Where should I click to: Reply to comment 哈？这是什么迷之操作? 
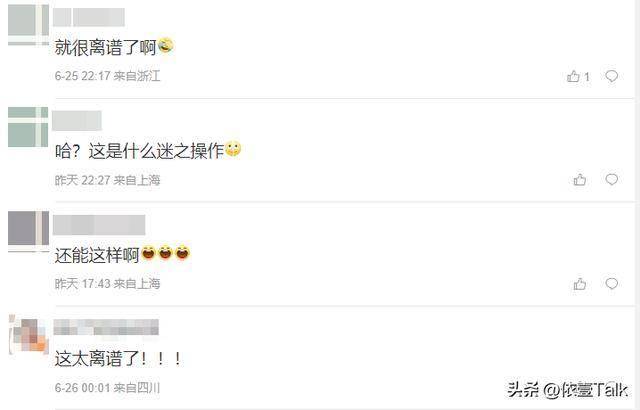[611, 180]
